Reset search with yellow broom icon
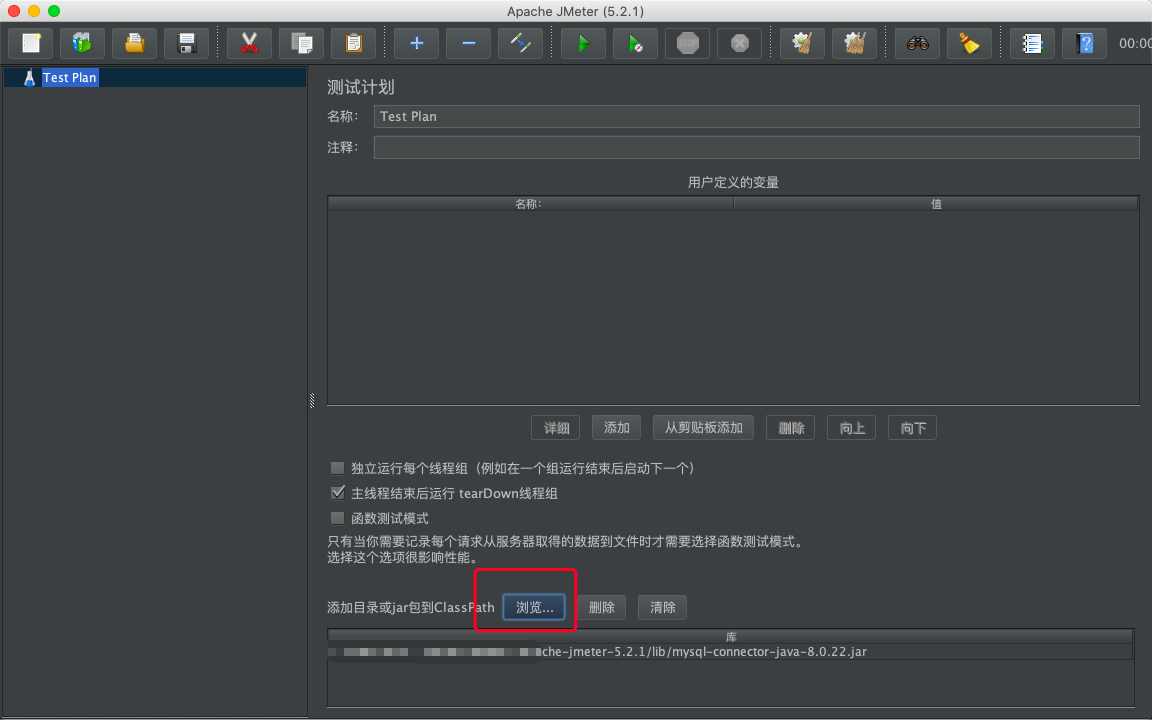Screen dimensions: 1152x720 click(970, 43)
